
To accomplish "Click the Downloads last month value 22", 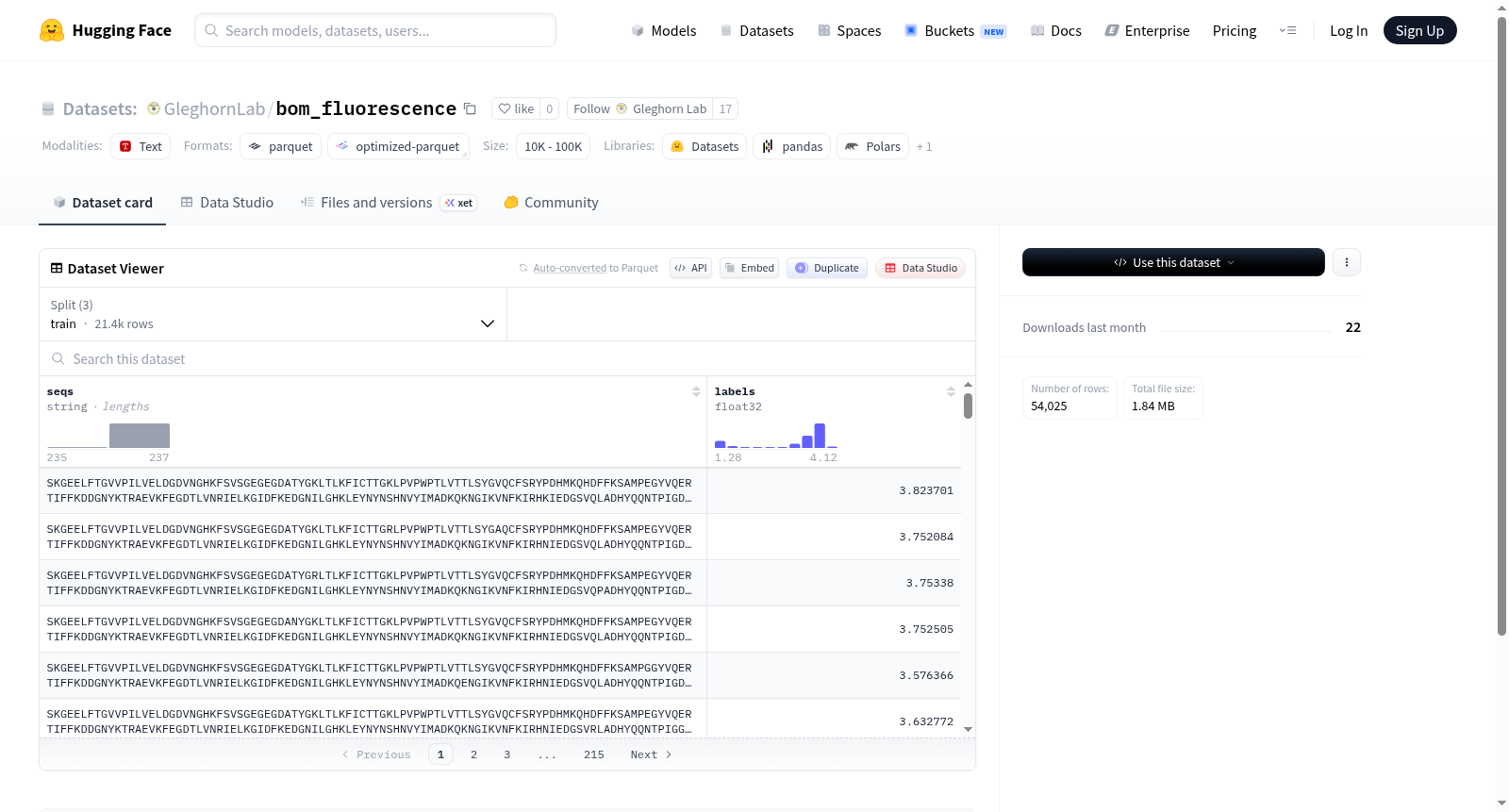I will pos(1353,327).
